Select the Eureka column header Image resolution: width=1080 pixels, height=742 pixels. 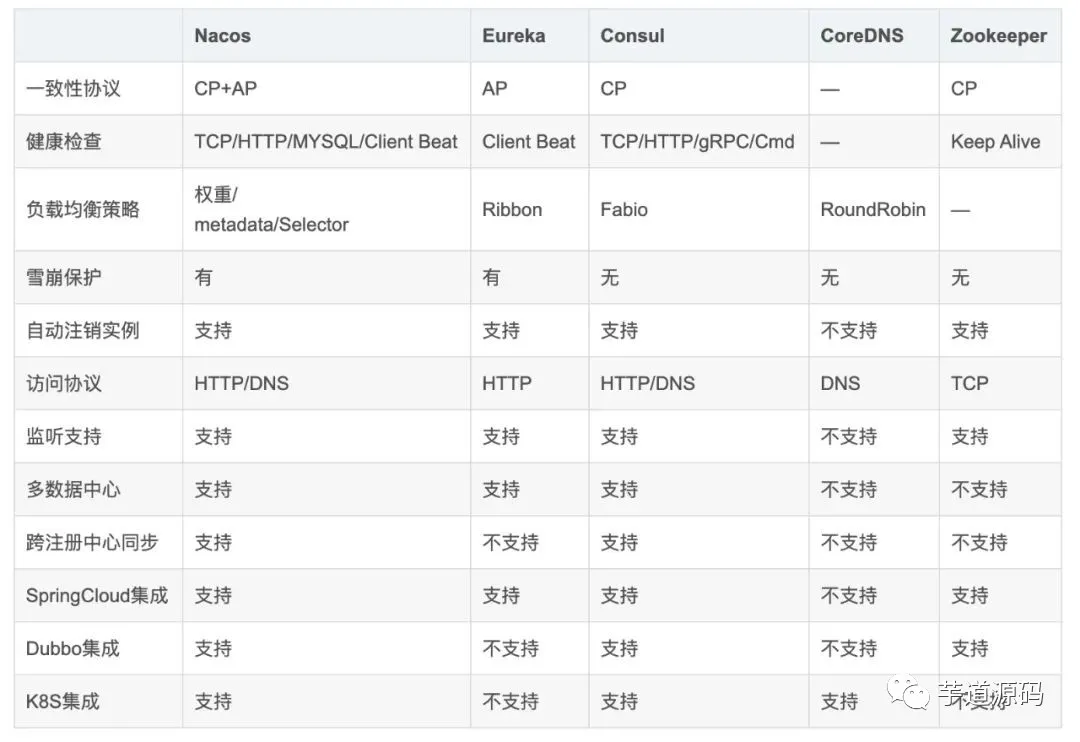(514, 36)
